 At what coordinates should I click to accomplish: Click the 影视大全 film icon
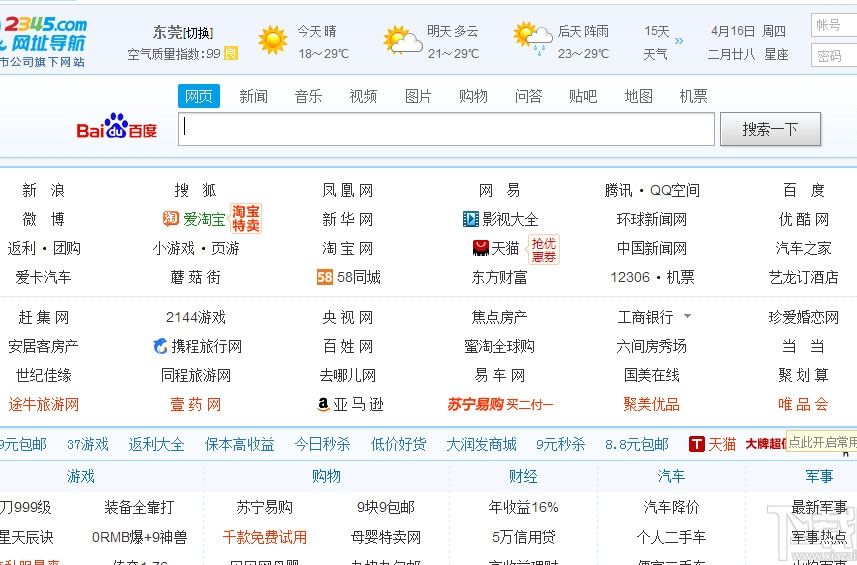click(x=470, y=219)
